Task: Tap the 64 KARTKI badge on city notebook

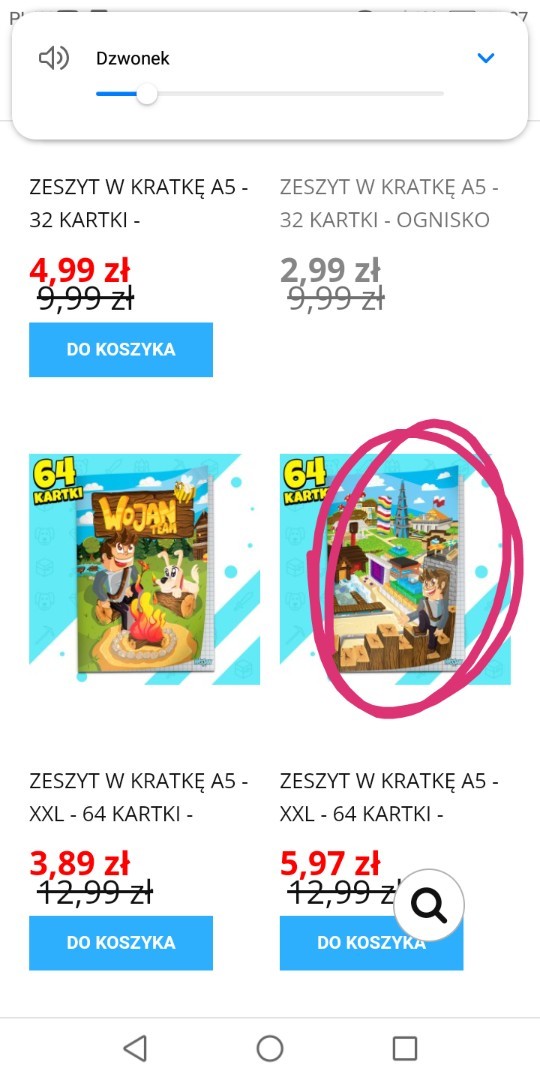Action: click(x=303, y=479)
